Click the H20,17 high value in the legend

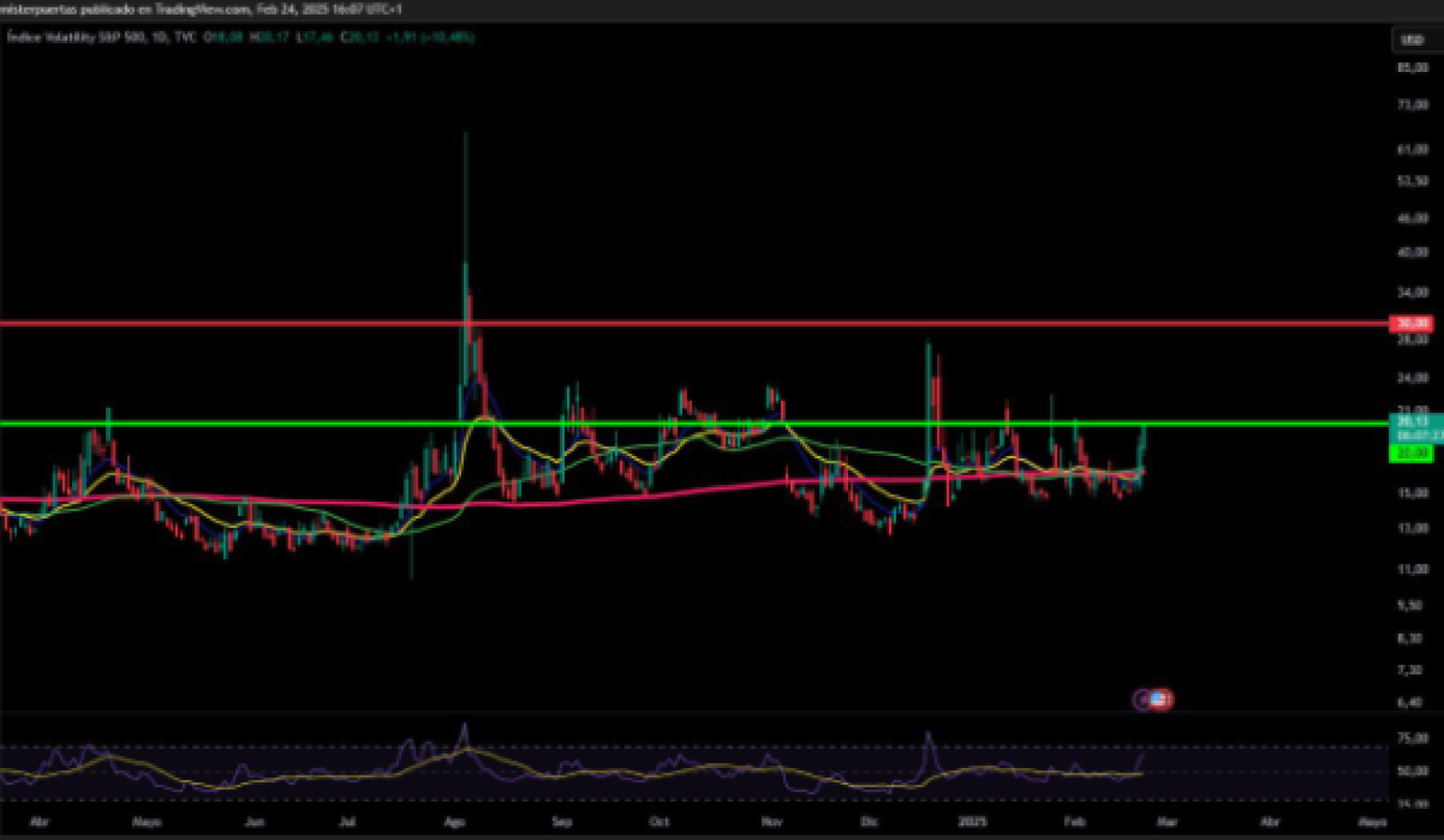tap(268, 37)
